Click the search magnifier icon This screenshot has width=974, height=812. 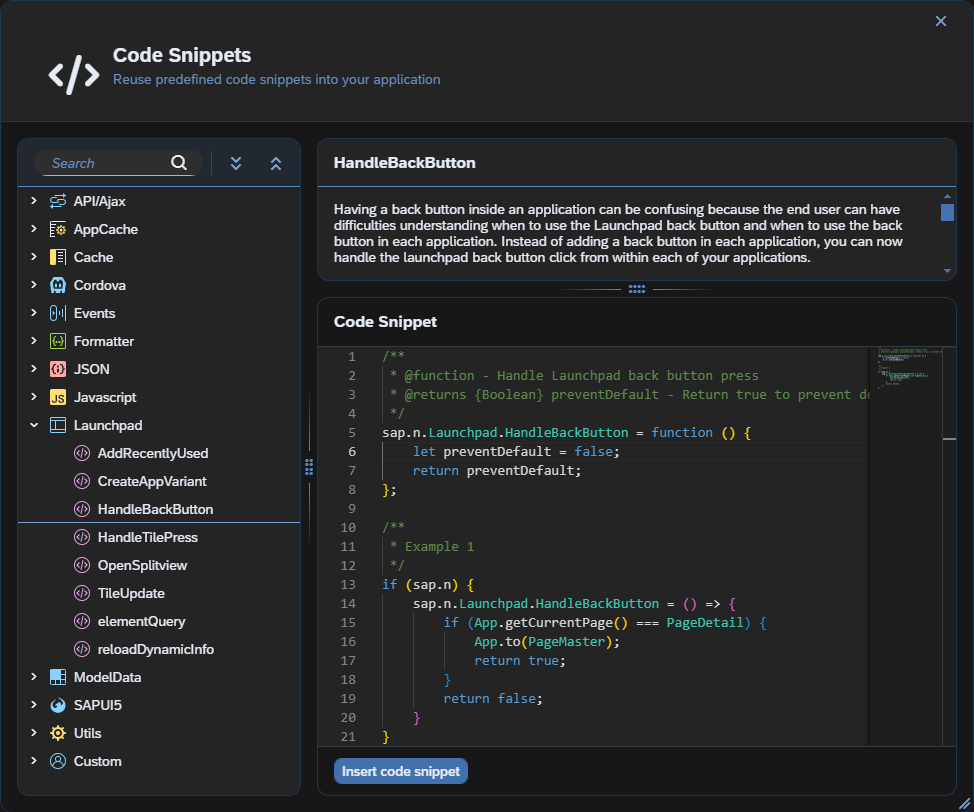tap(179, 163)
